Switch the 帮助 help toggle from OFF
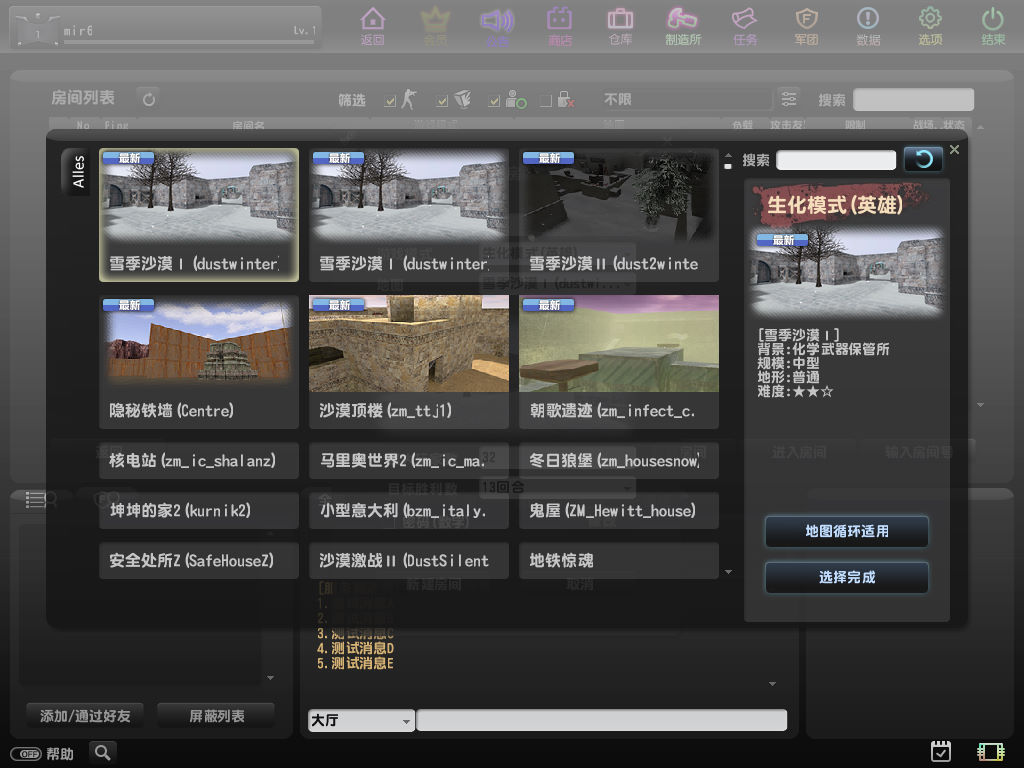Image resolution: width=1024 pixels, height=768 pixels. (26, 754)
